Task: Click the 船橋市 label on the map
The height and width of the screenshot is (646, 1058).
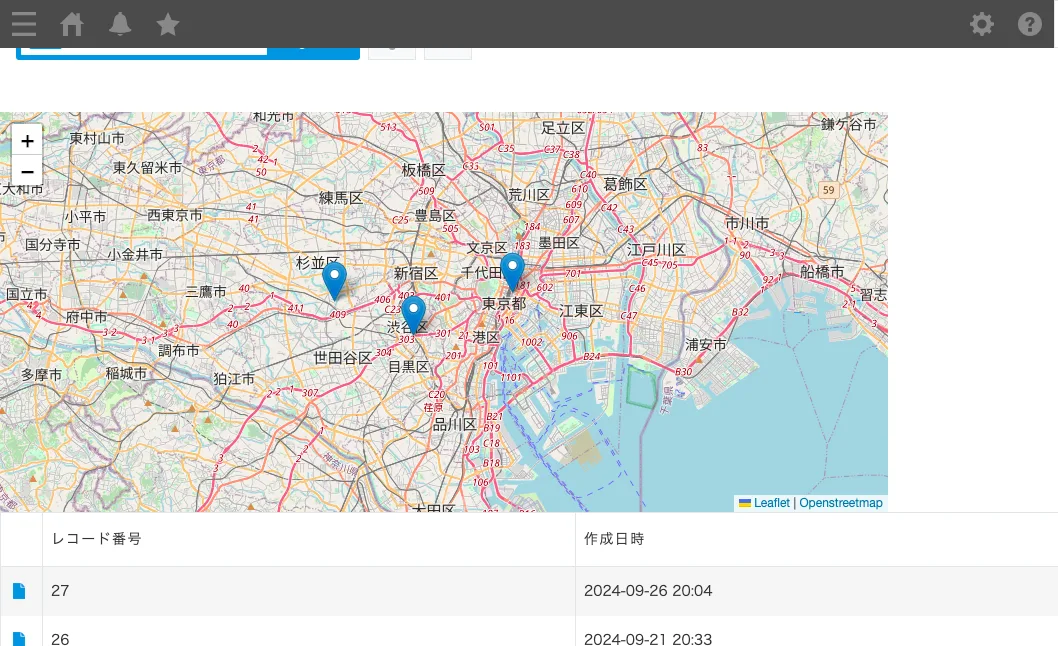Action: [x=822, y=271]
